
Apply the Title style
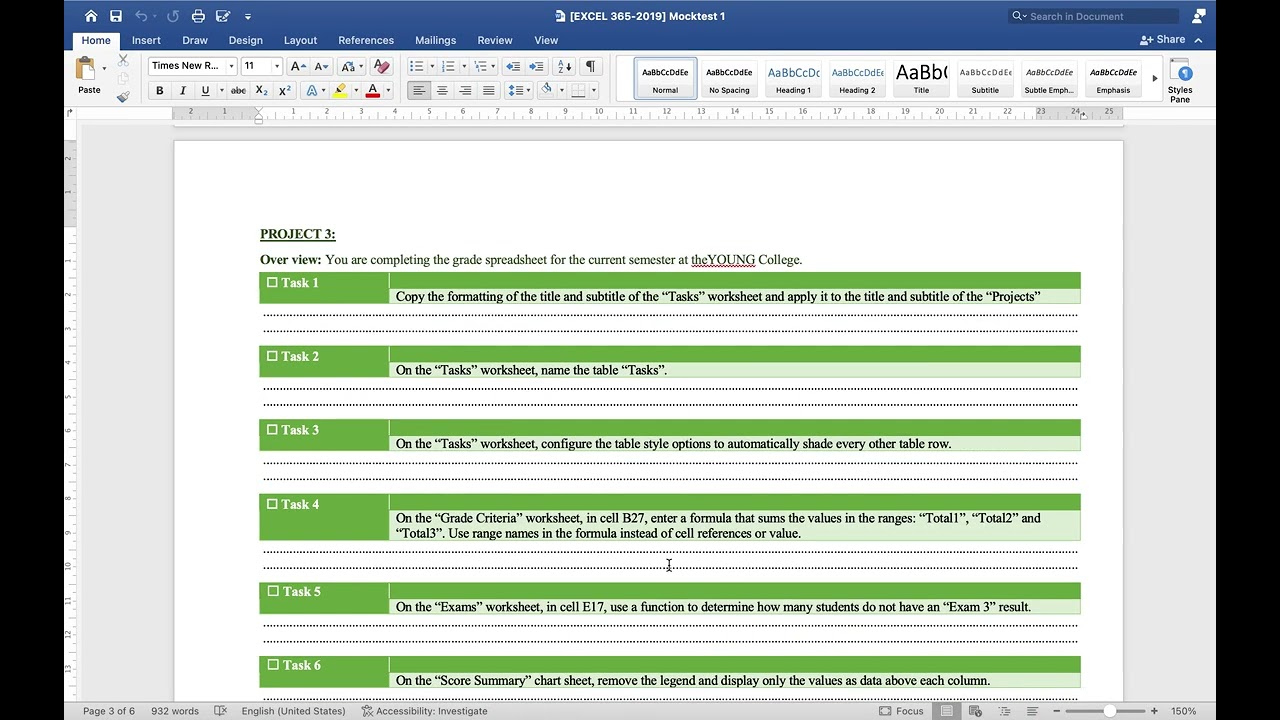[921, 78]
